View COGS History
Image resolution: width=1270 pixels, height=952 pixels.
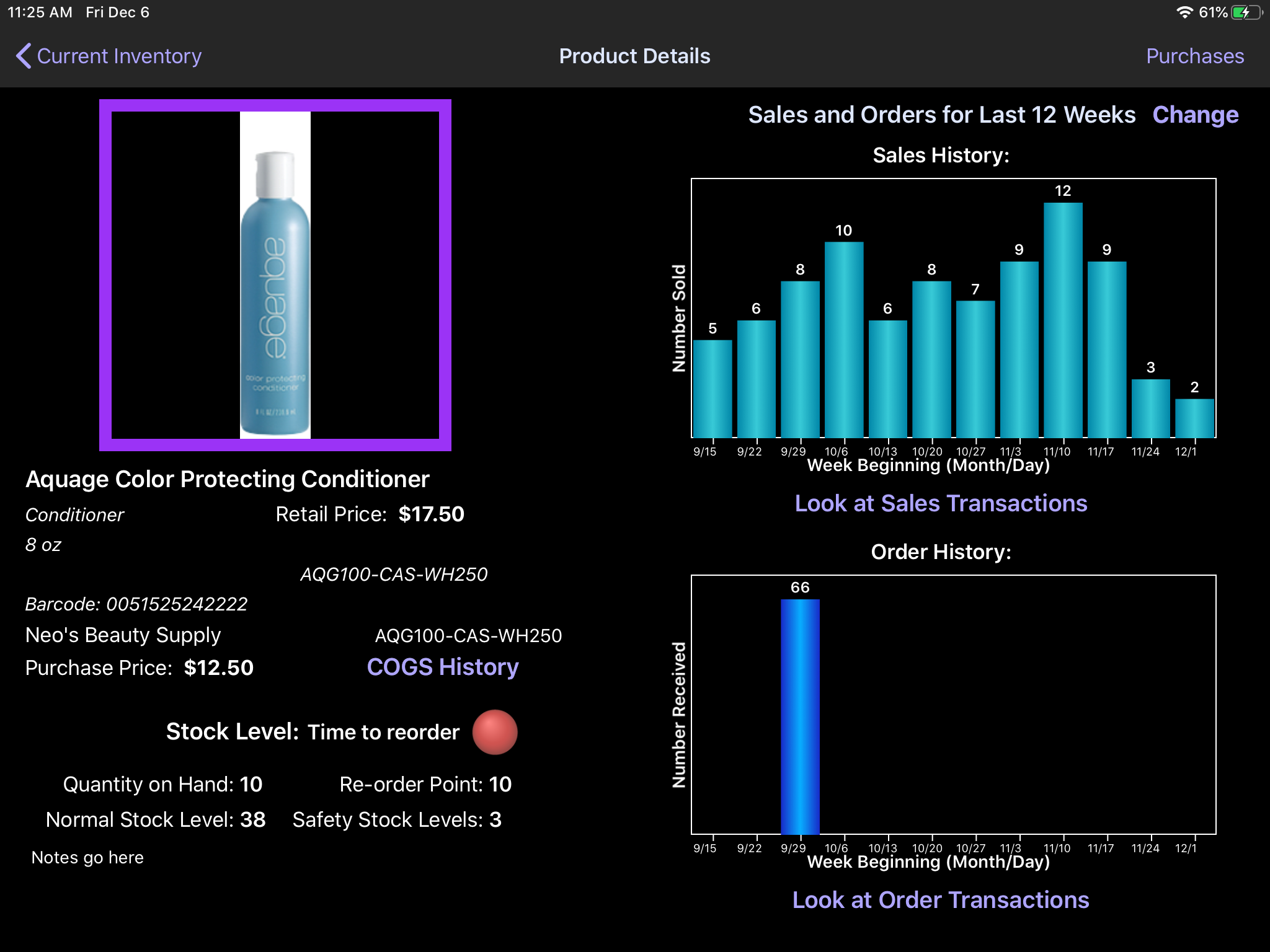point(443,667)
